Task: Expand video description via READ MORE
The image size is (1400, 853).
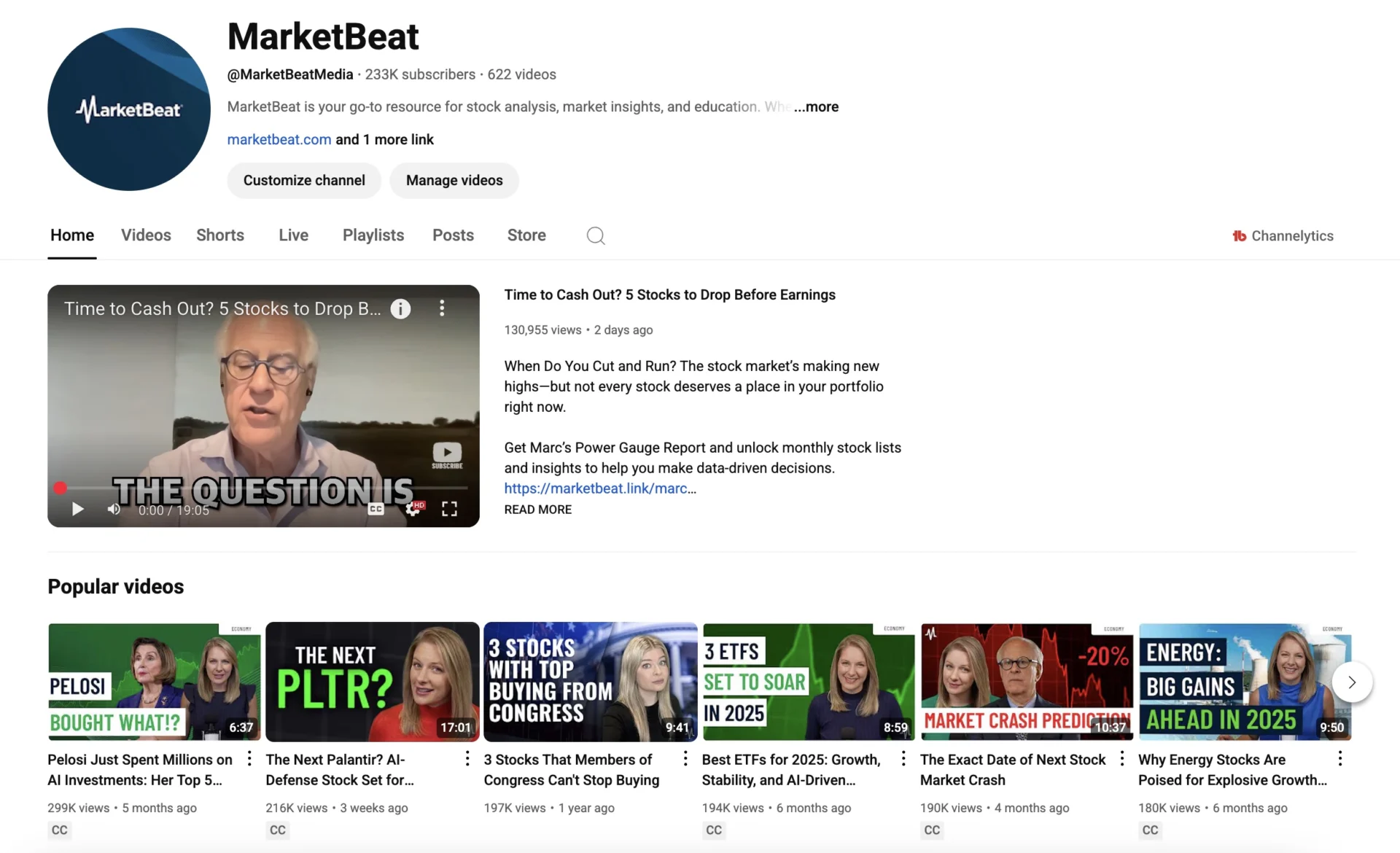Action: point(537,510)
